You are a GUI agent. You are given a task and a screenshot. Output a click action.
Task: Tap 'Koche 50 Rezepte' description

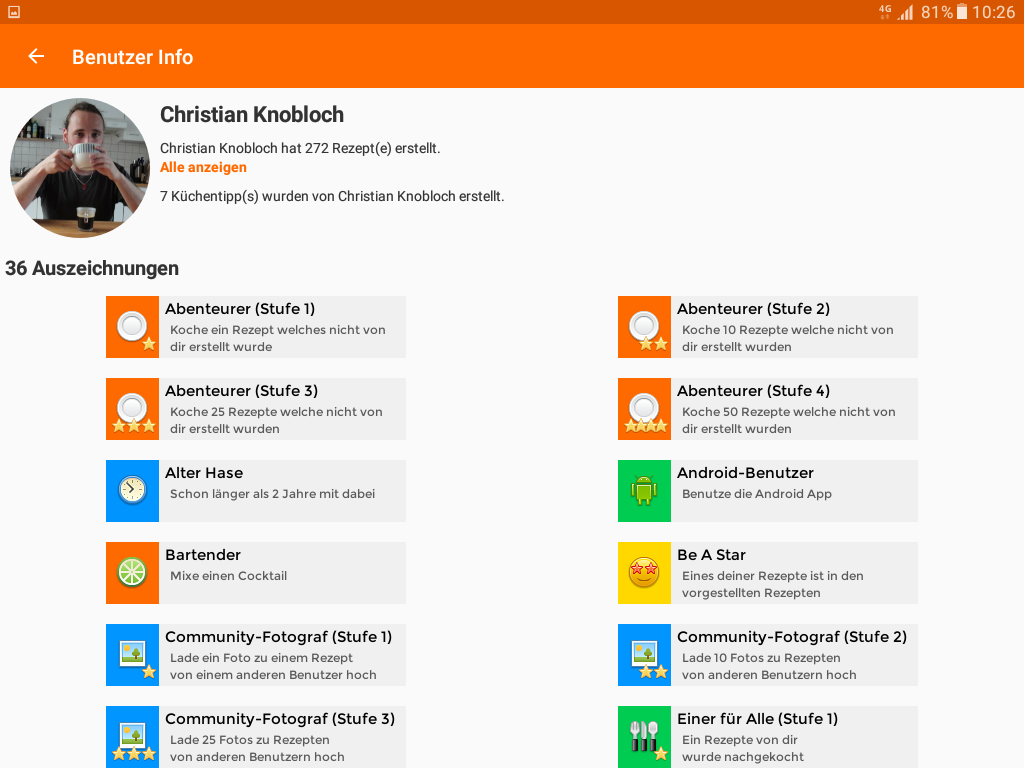click(789, 421)
